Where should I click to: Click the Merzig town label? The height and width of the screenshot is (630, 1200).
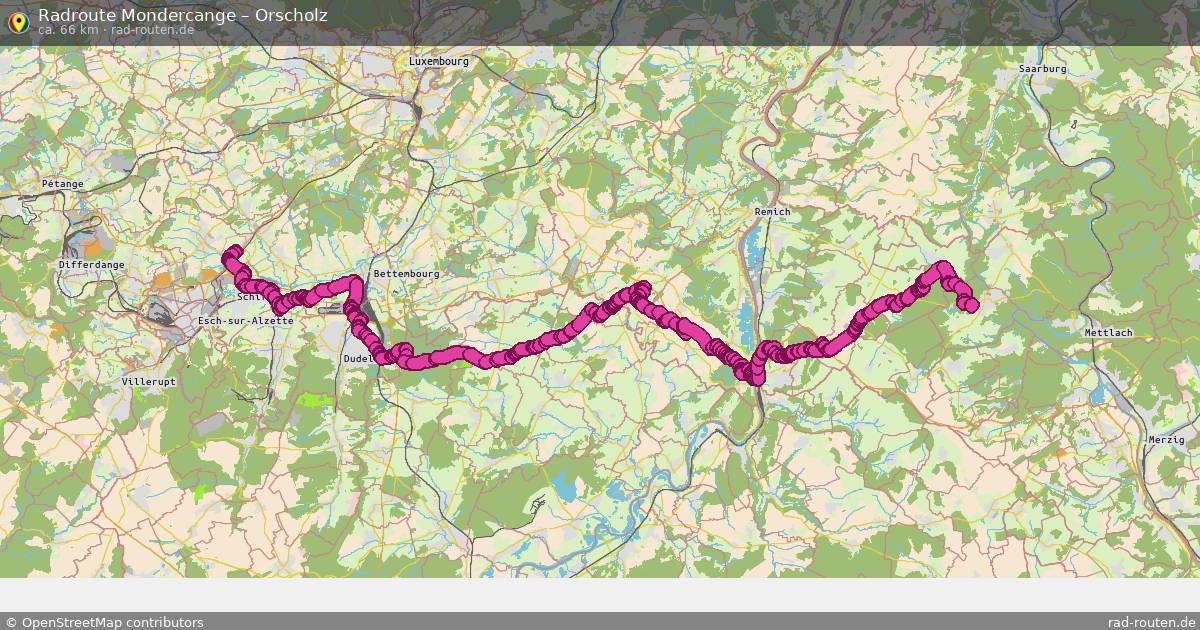coord(1166,440)
